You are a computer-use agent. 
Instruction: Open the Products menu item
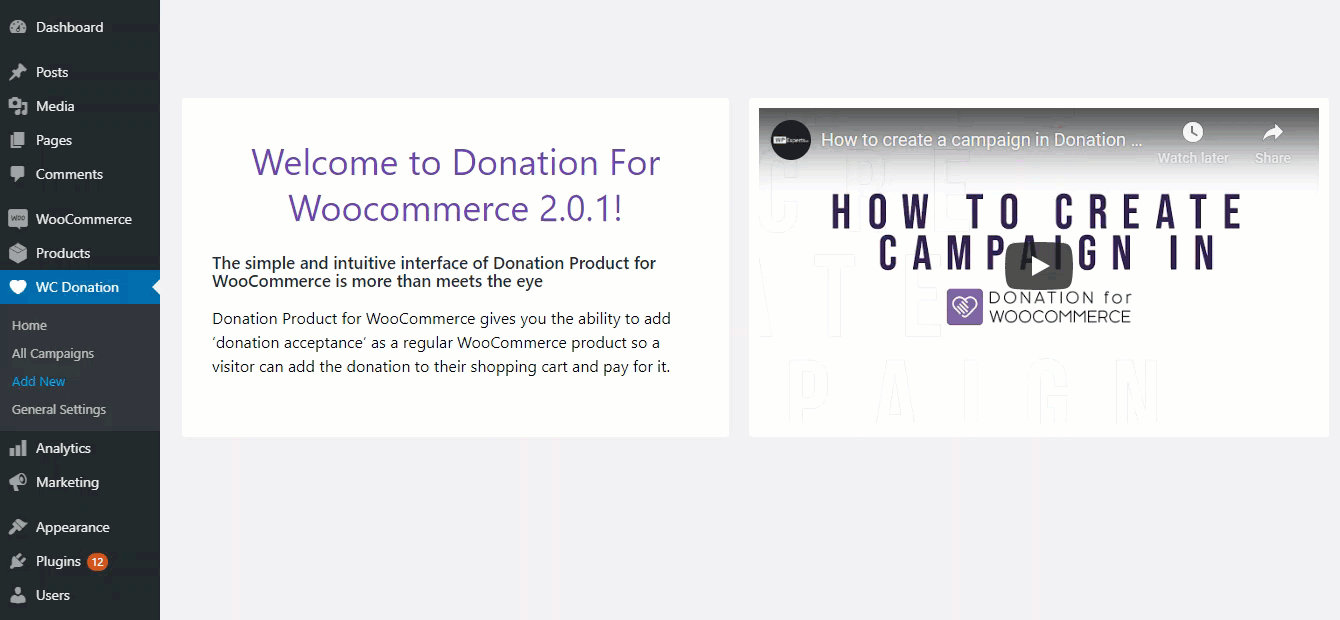tap(80, 253)
